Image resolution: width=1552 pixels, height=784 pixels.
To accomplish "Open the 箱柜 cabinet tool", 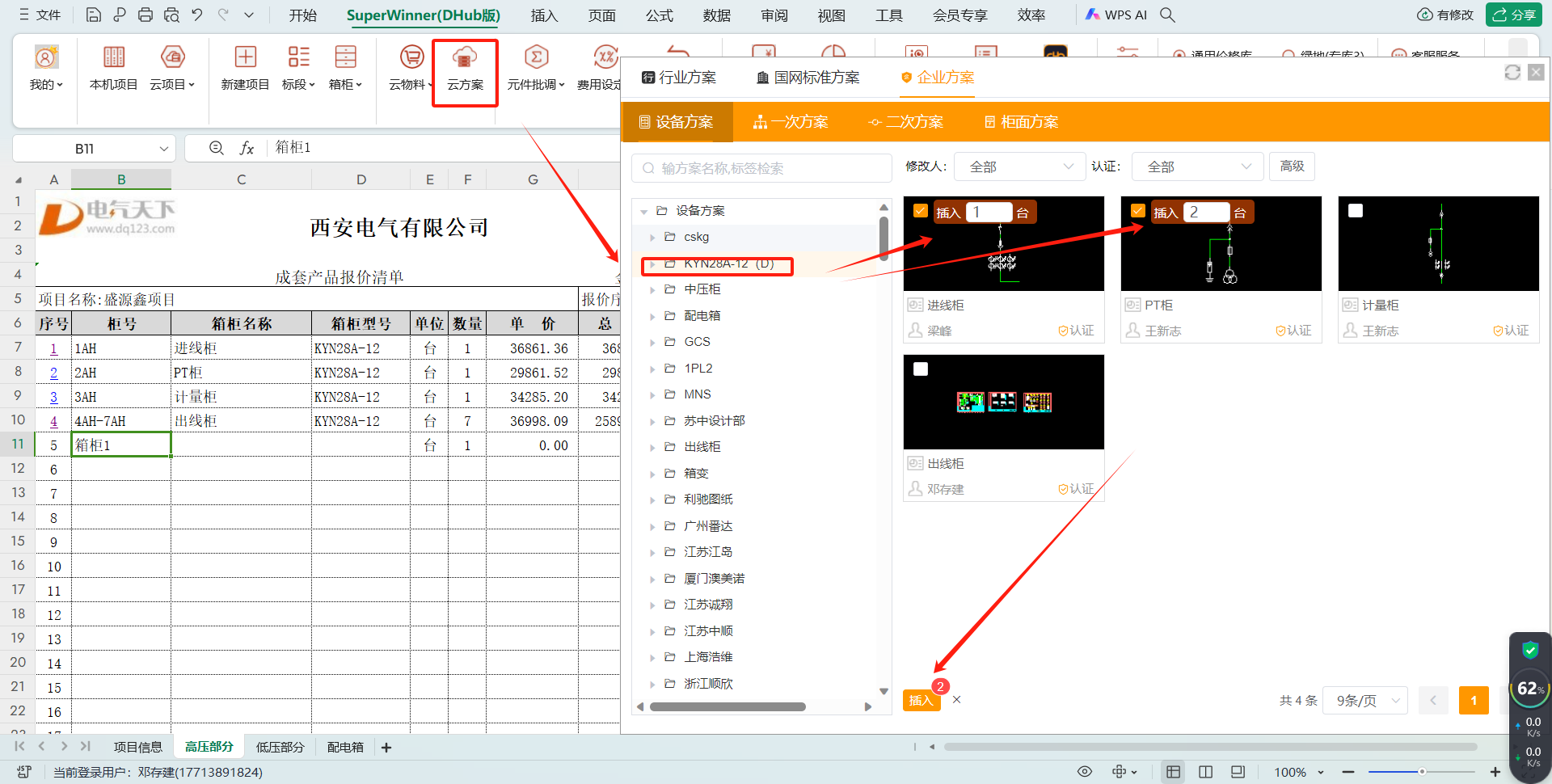I will (345, 68).
